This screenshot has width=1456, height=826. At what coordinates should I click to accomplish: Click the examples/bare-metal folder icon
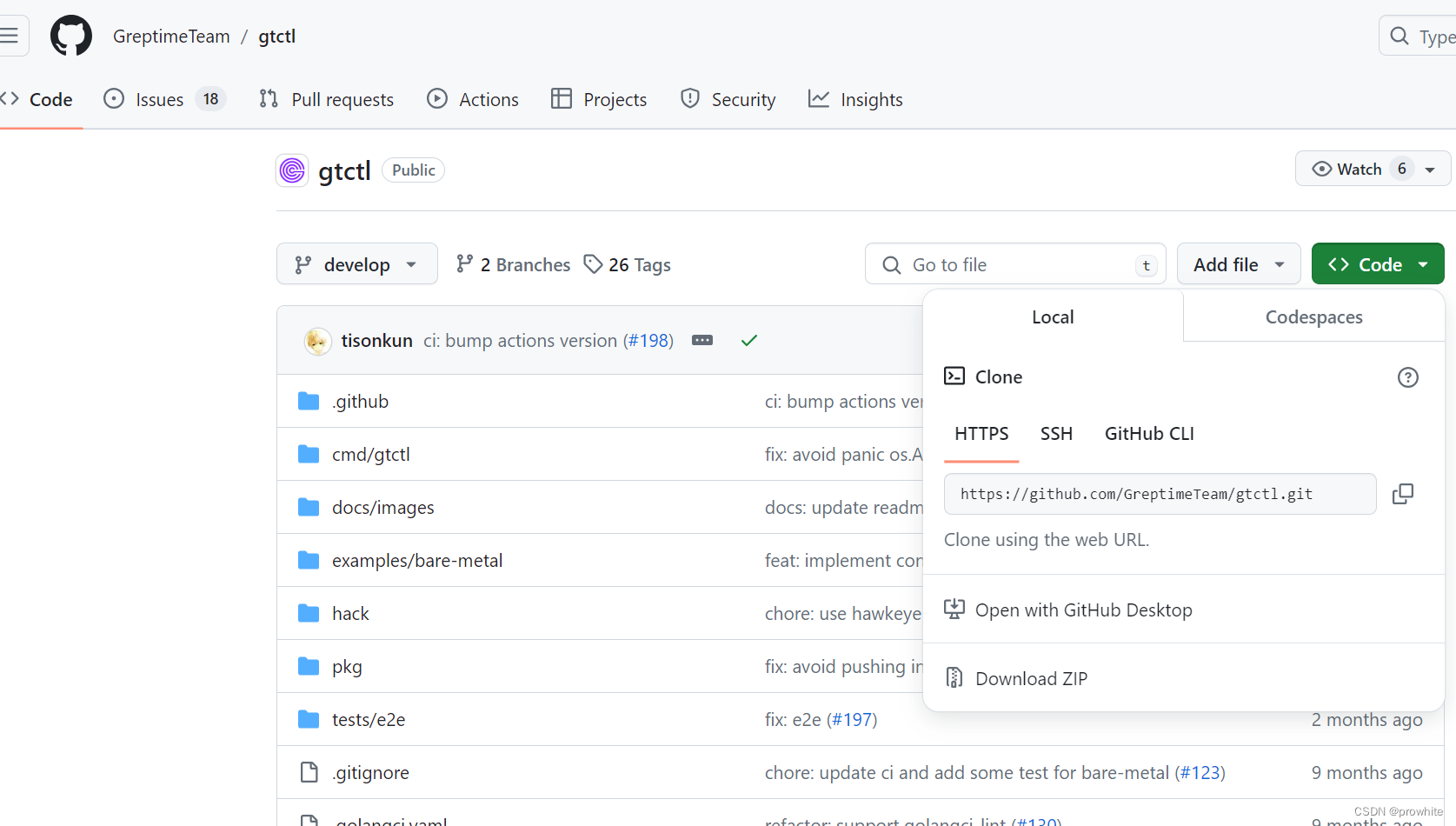(x=309, y=560)
